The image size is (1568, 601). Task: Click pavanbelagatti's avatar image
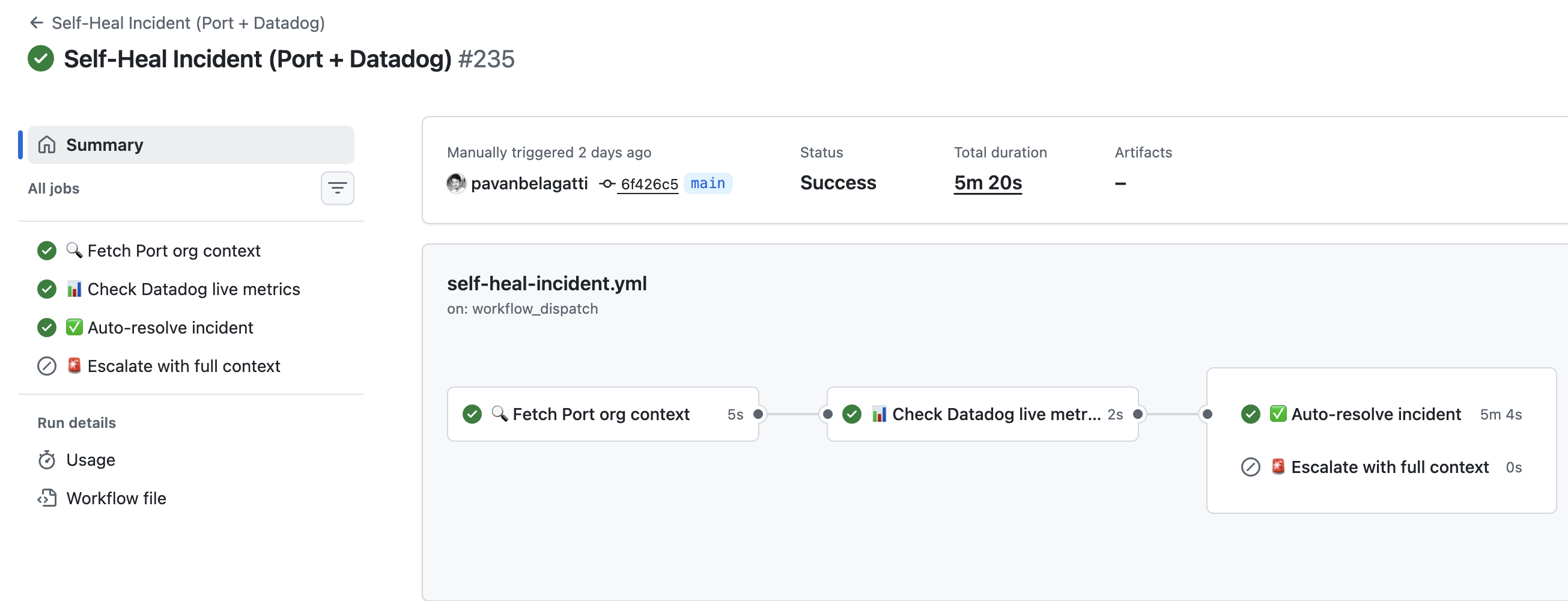(x=456, y=183)
